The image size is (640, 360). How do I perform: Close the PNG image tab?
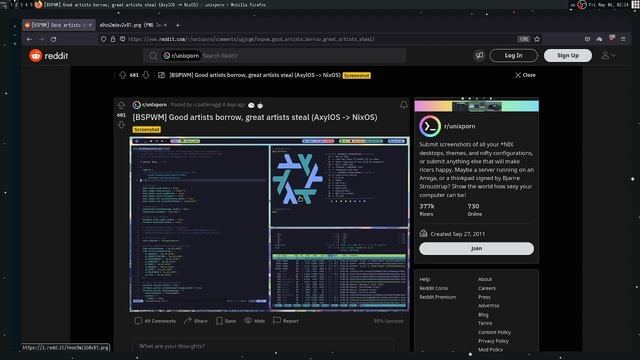[x=165, y=25]
